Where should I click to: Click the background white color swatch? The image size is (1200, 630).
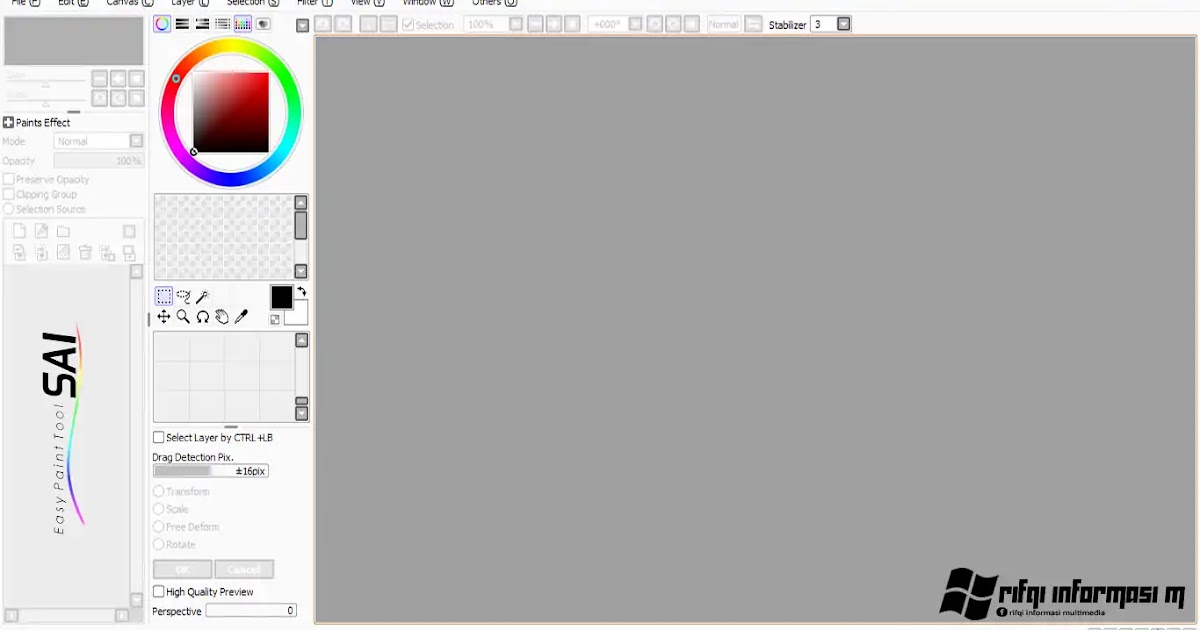[x=299, y=313]
